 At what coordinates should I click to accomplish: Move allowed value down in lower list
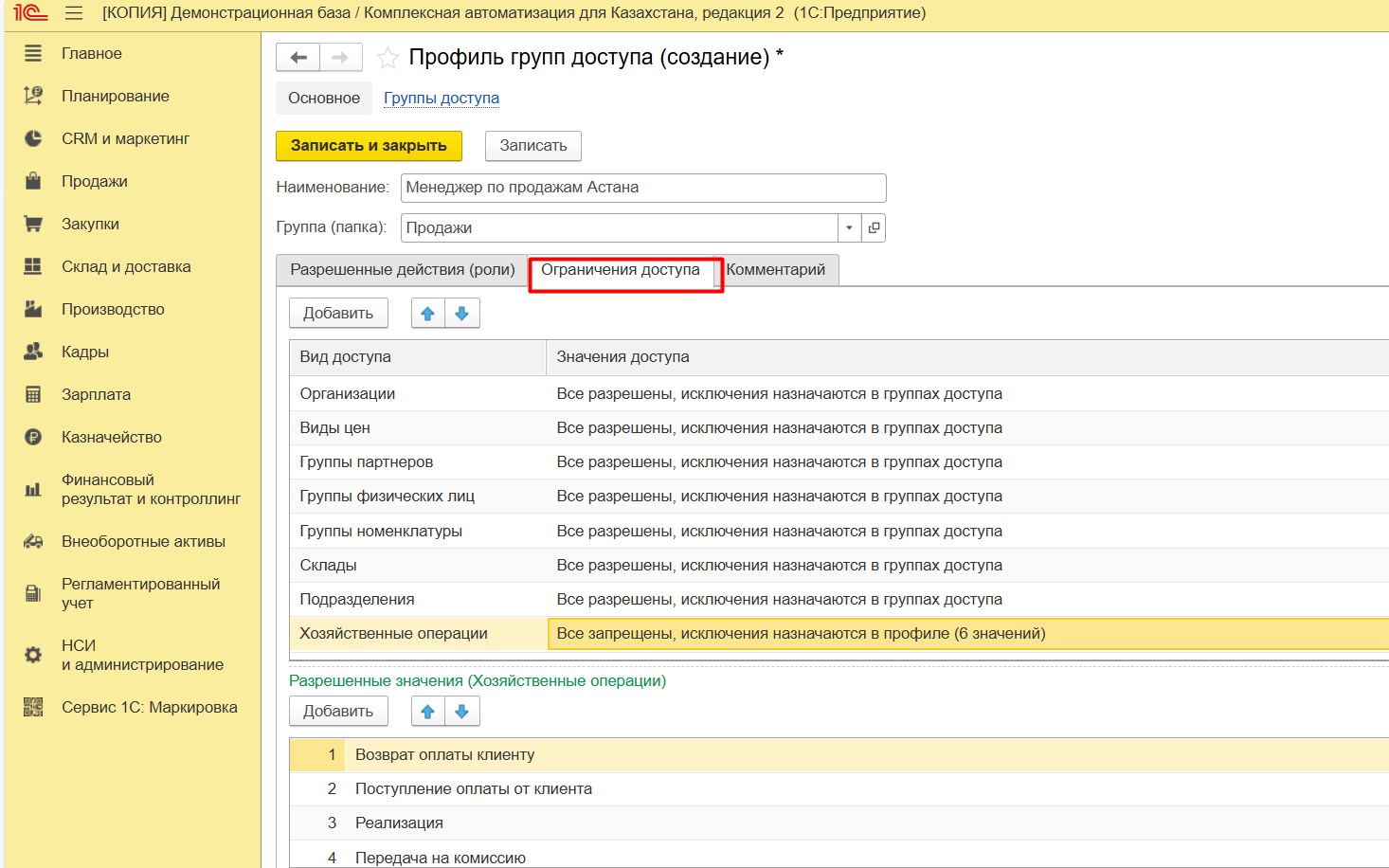462,712
